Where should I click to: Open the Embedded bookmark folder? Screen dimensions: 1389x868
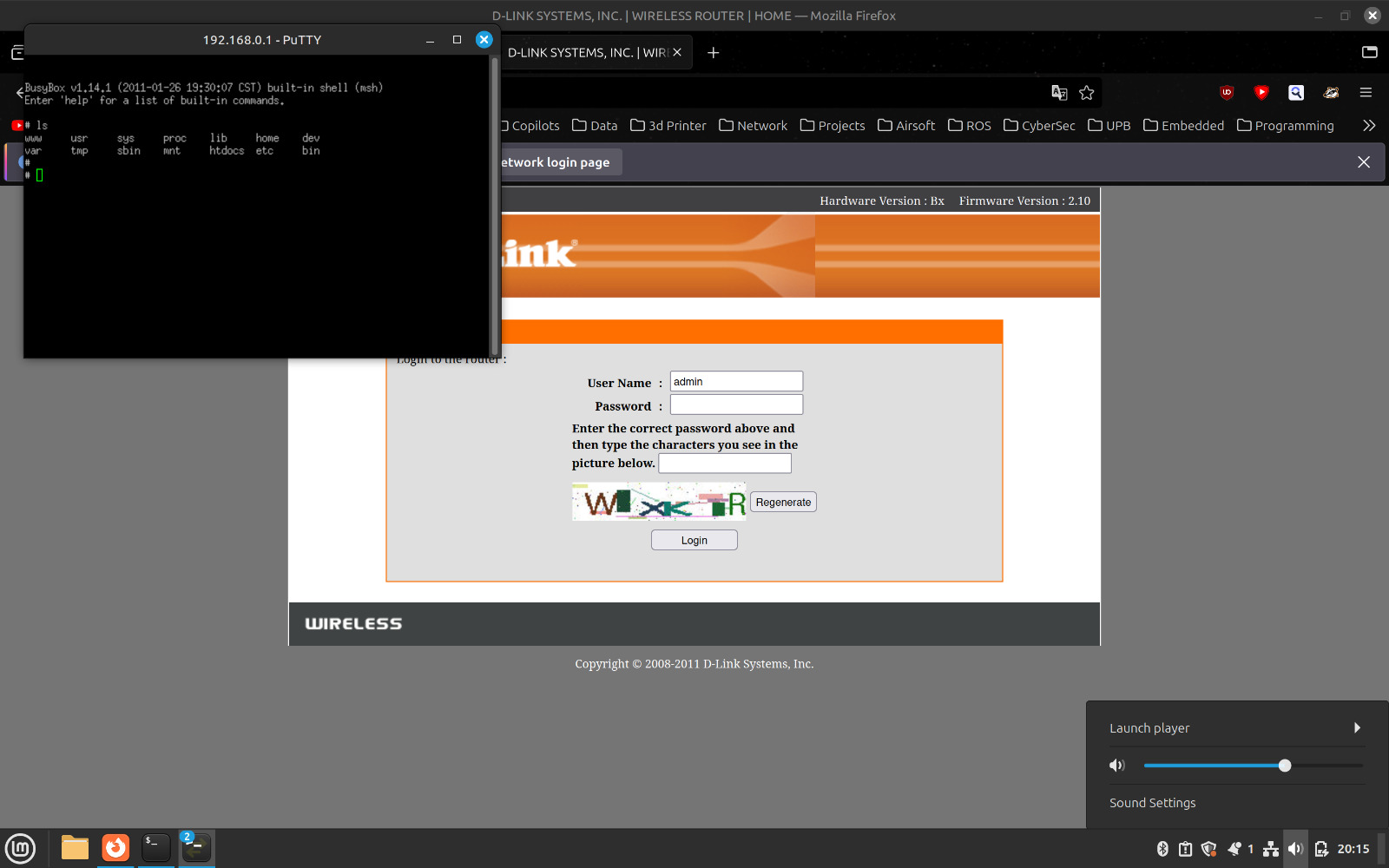point(1184,126)
